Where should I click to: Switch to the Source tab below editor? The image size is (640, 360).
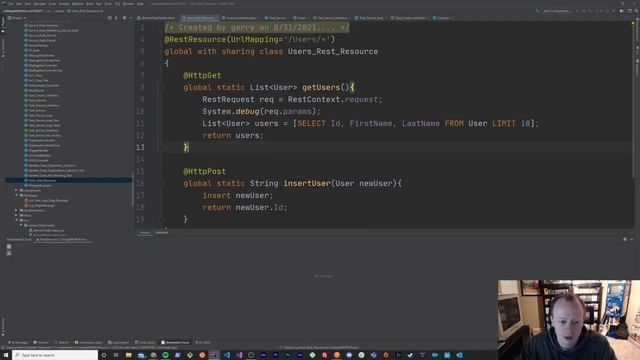click(145, 233)
